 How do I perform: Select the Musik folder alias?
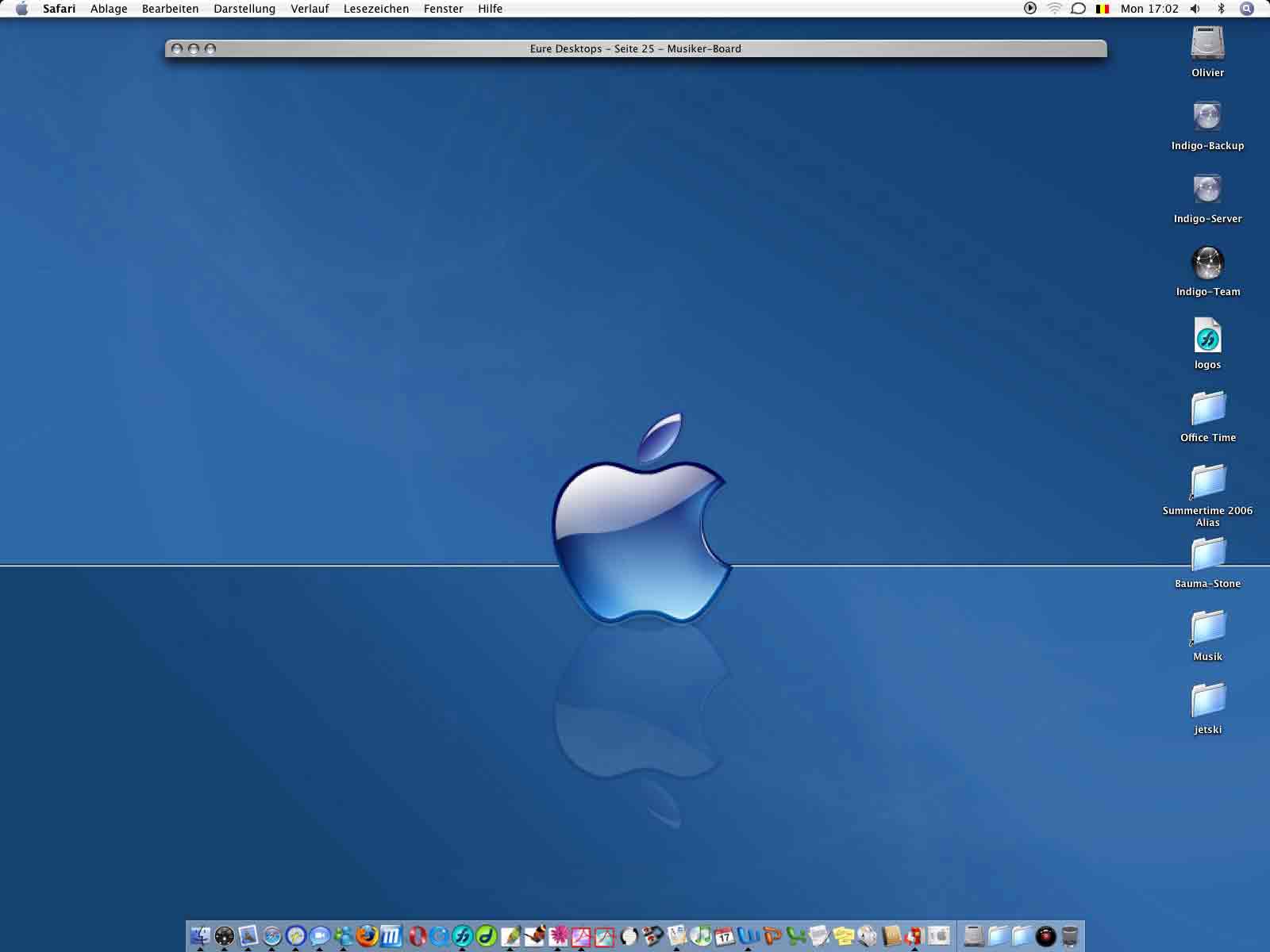(x=1207, y=627)
